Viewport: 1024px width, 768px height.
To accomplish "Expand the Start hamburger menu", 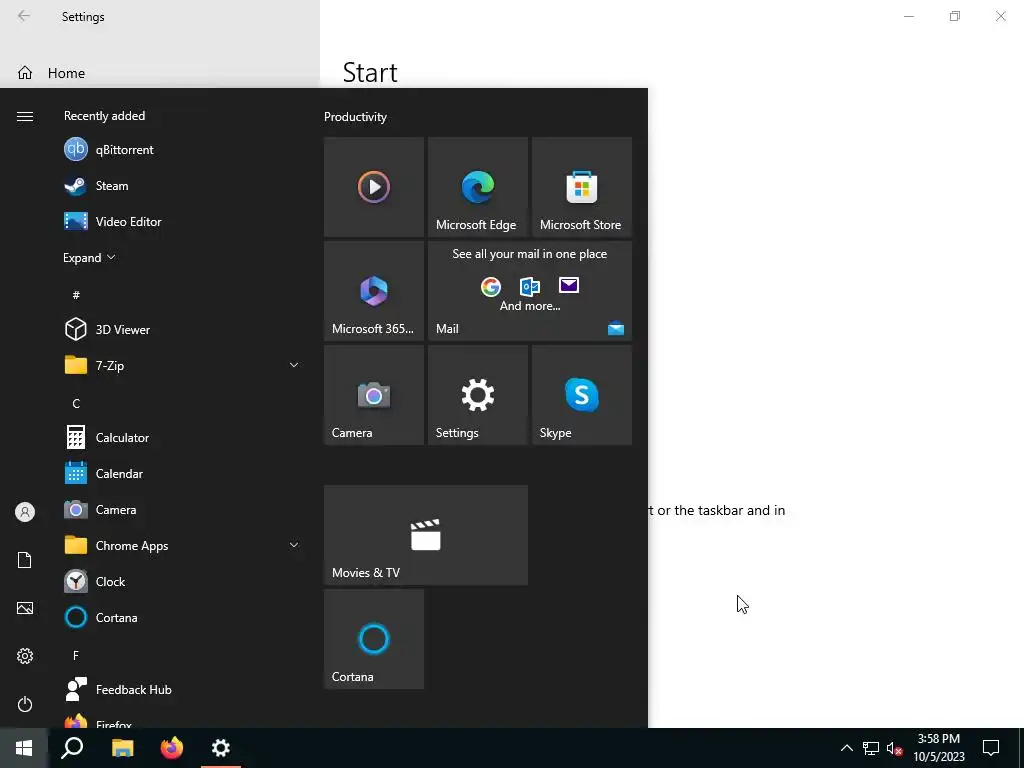I will coord(25,116).
